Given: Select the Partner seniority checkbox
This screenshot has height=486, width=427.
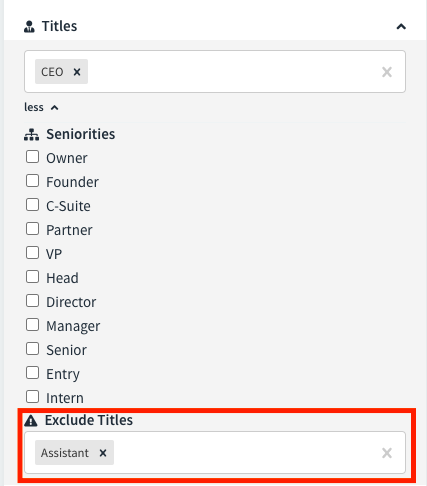Looking at the screenshot, I should (x=32, y=229).
